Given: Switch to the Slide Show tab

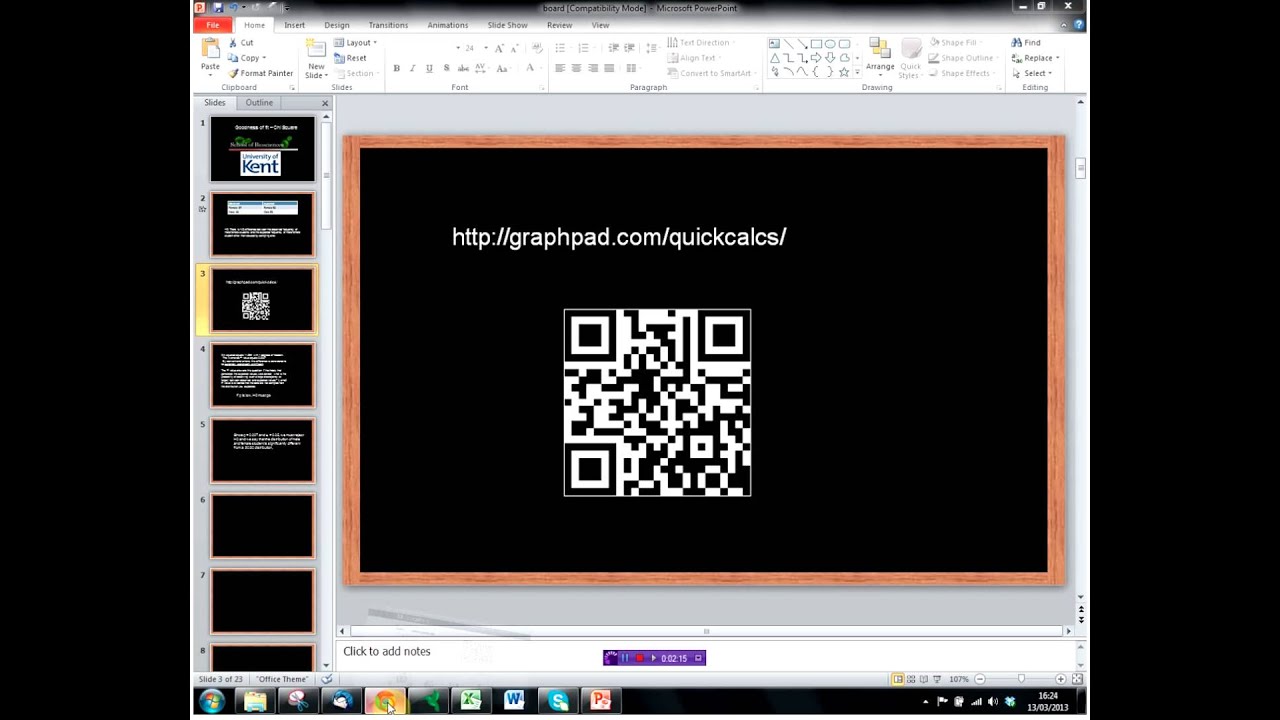Looking at the screenshot, I should [x=507, y=25].
